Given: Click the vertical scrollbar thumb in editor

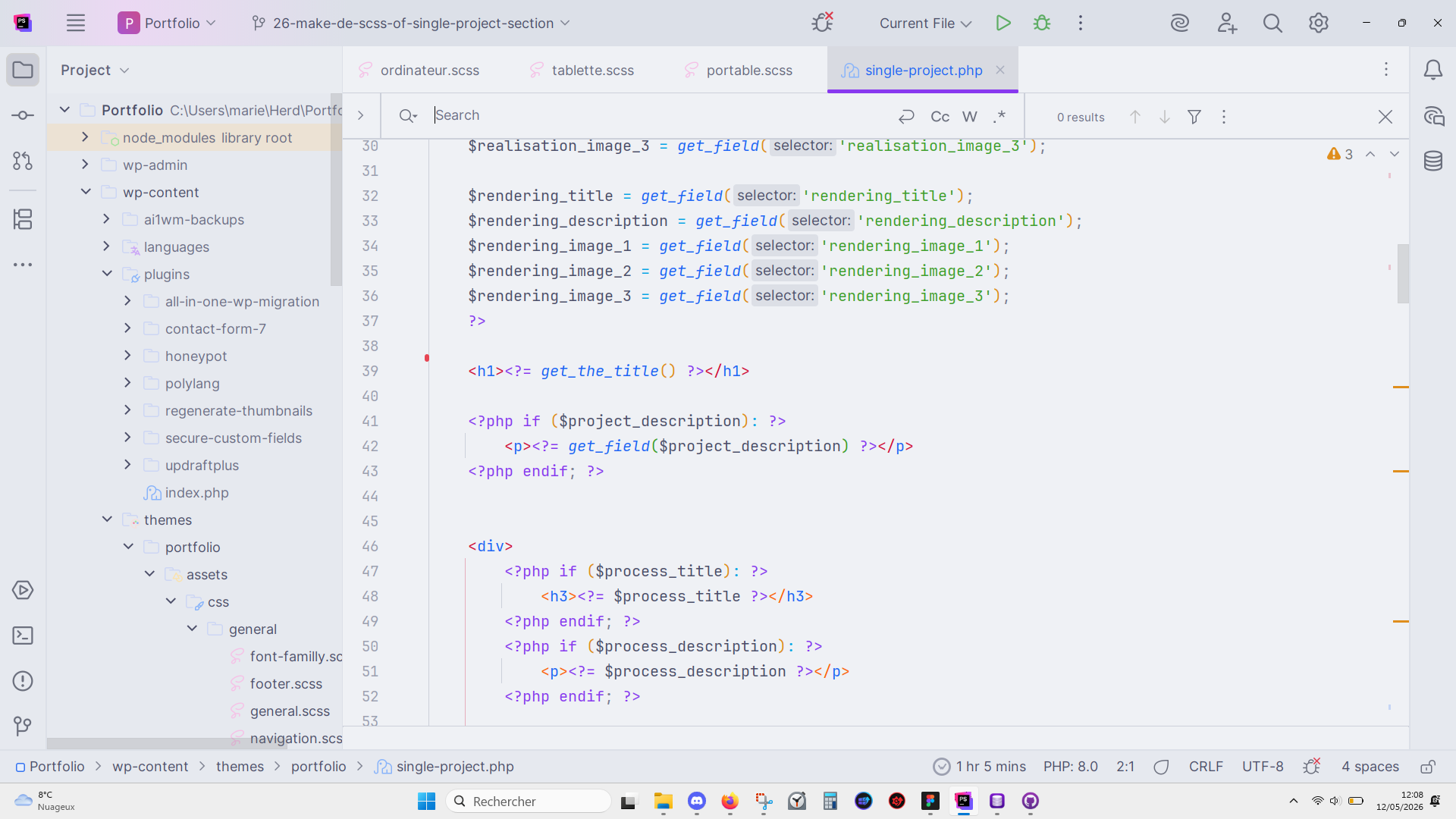Looking at the screenshot, I should click(1403, 274).
